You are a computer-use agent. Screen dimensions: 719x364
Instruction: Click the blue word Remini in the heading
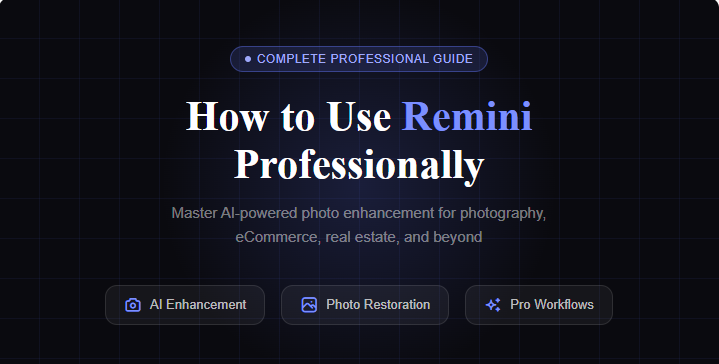pos(467,116)
